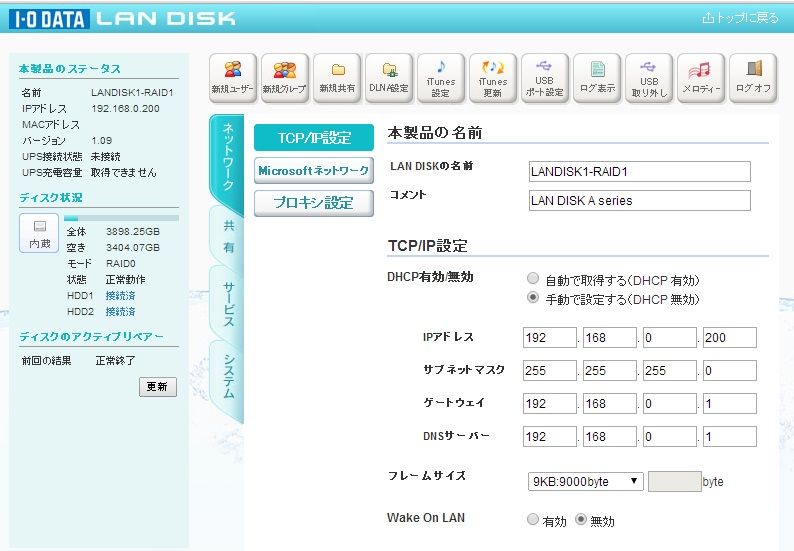Viewport: 794px width, 551px height.
Task: Click the custom frame size byte field
Action: pyautogui.click(x=674, y=482)
